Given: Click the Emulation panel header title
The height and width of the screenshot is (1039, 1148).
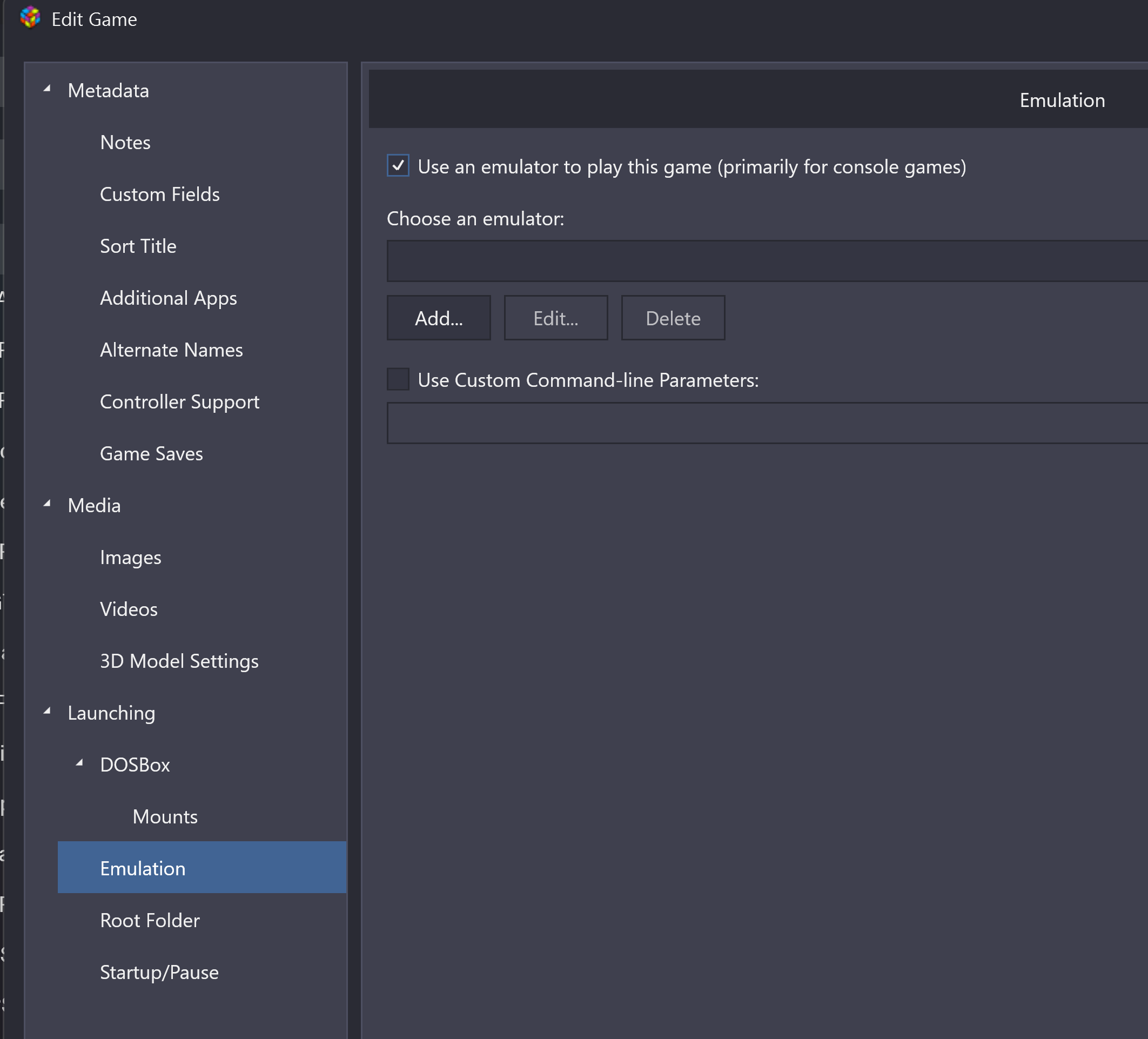Looking at the screenshot, I should pos(1062,100).
